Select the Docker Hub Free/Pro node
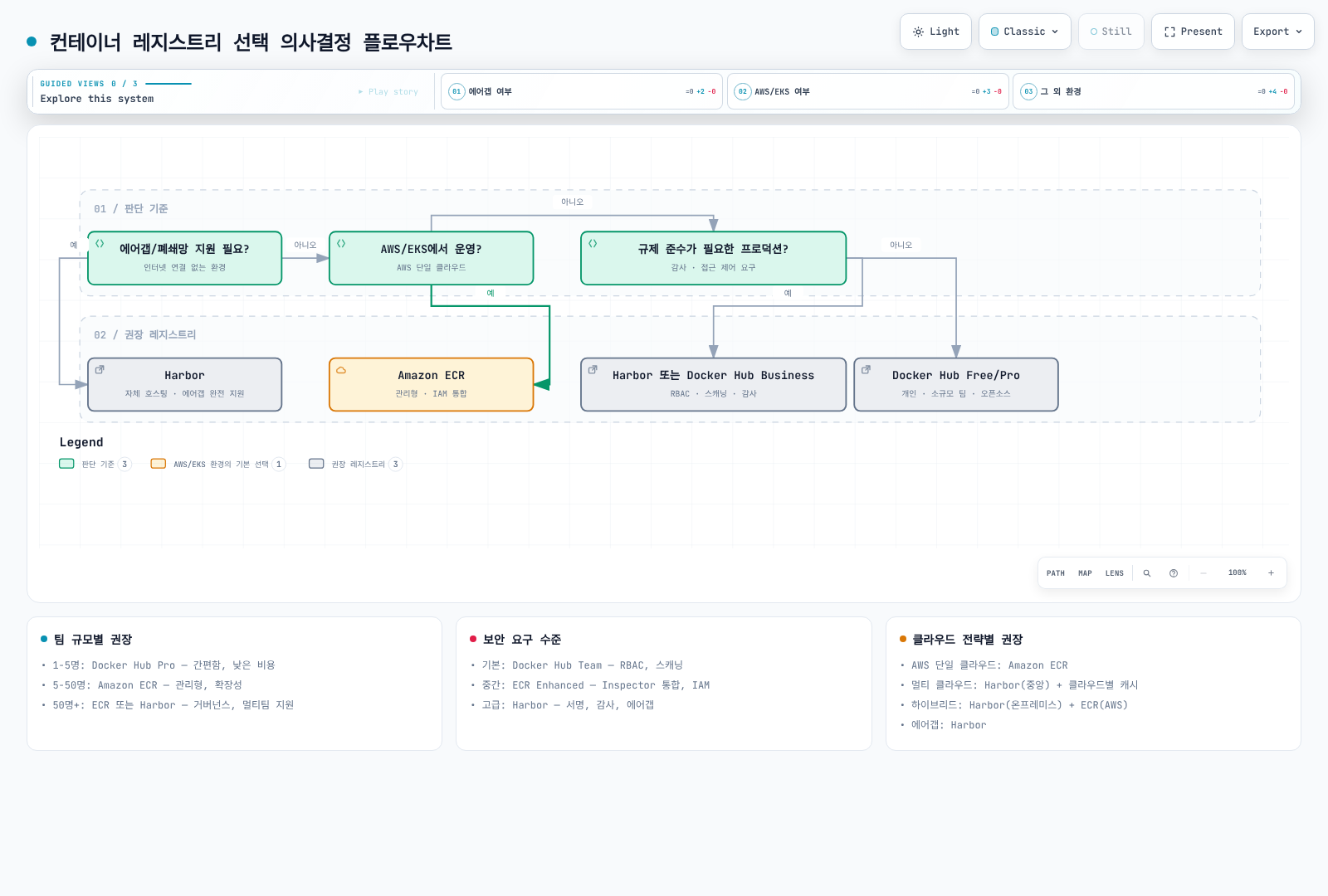The width and height of the screenshot is (1328, 896). point(956,384)
